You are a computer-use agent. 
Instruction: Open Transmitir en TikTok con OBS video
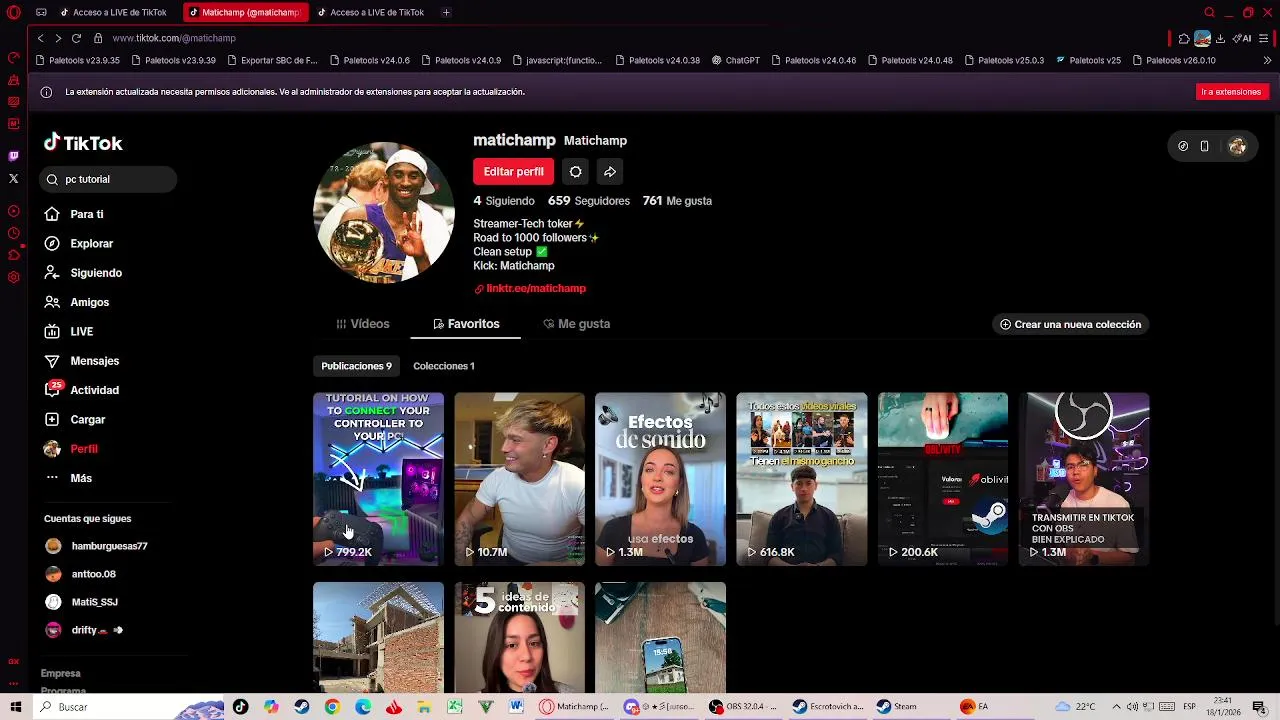point(1084,479)
